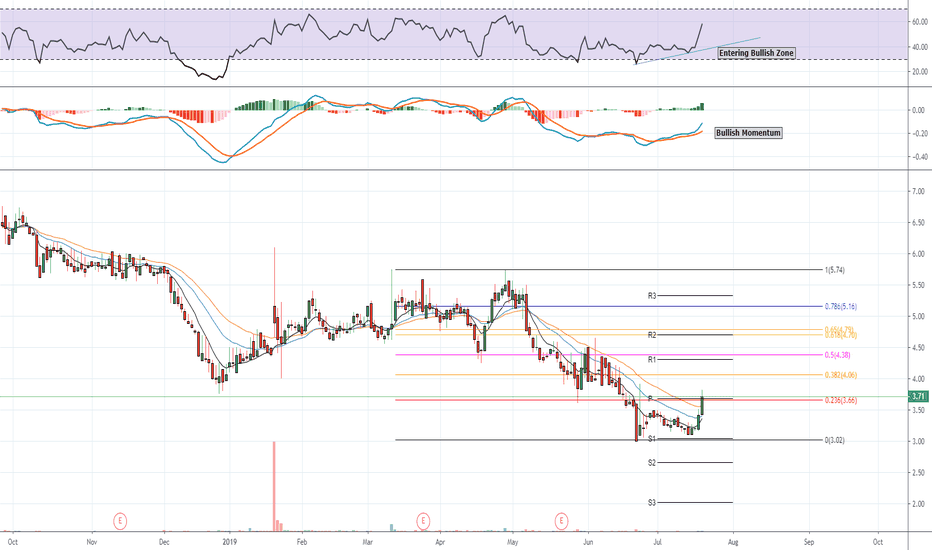Click the S1 pivot support label
Screen dimensions: 932x550
(x=652, y=439)
